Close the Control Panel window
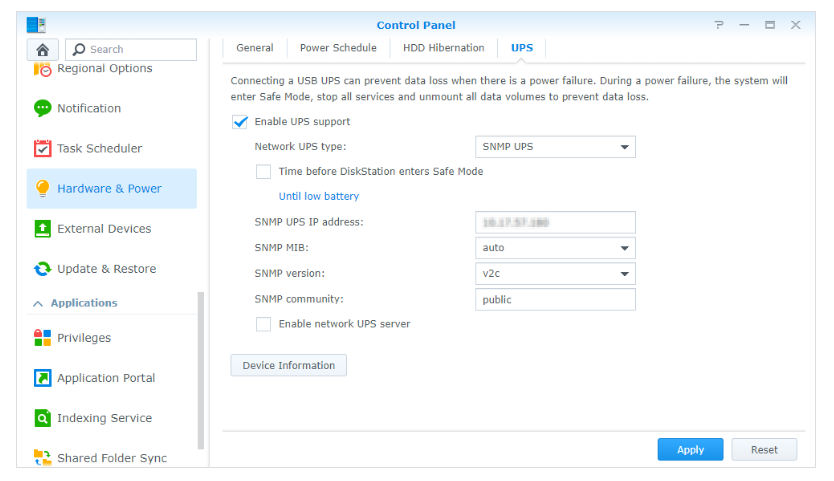 point(796,25)
